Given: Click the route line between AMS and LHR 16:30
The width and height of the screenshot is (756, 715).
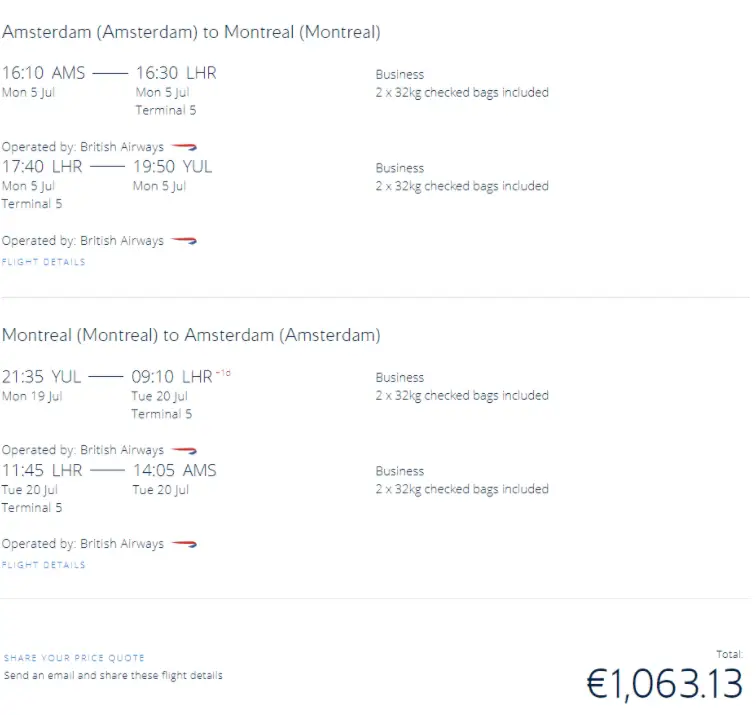Looking at the screenshot, I should pos(110,73).
